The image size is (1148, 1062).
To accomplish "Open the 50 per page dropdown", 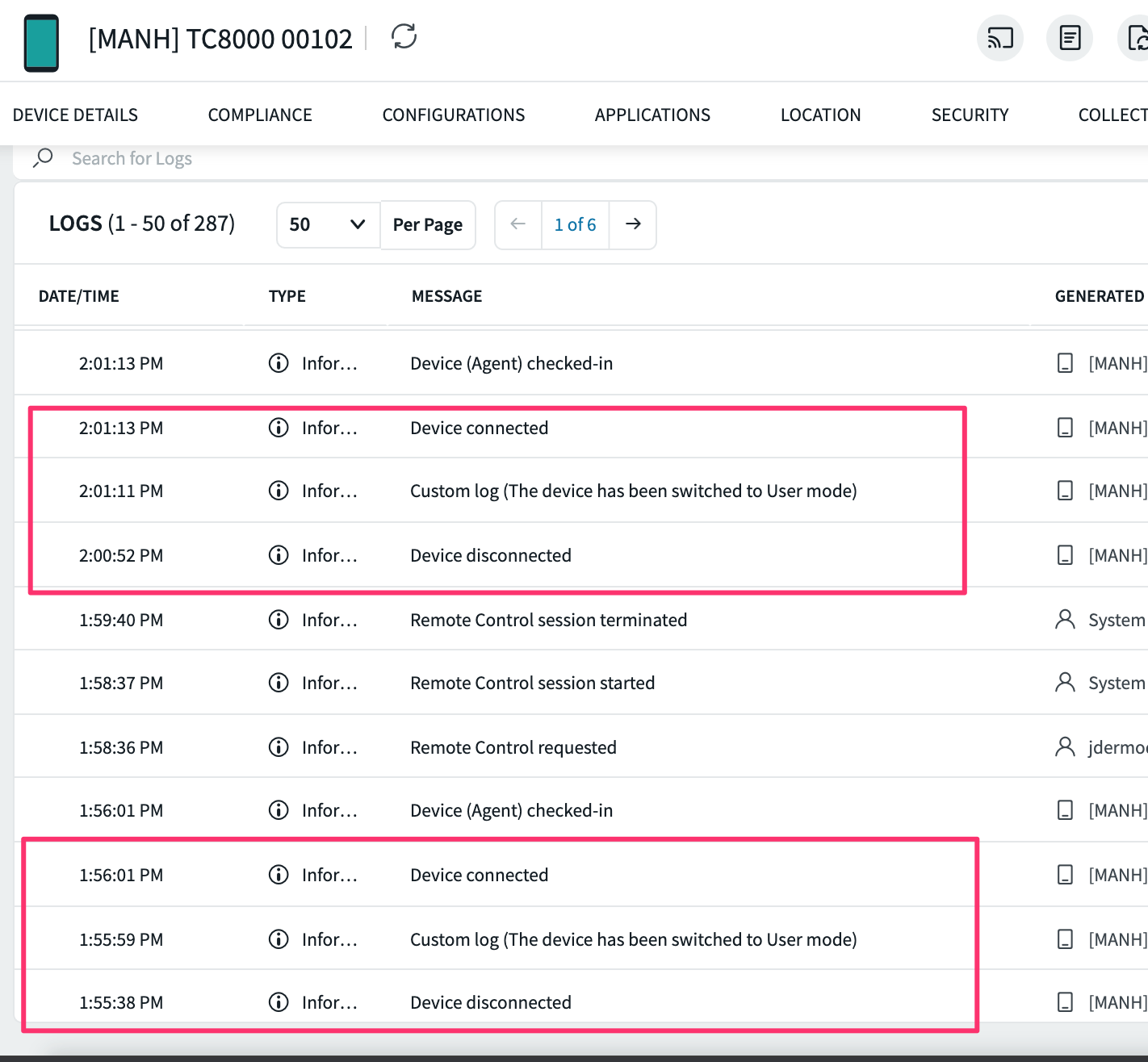I will coord(328,224).
